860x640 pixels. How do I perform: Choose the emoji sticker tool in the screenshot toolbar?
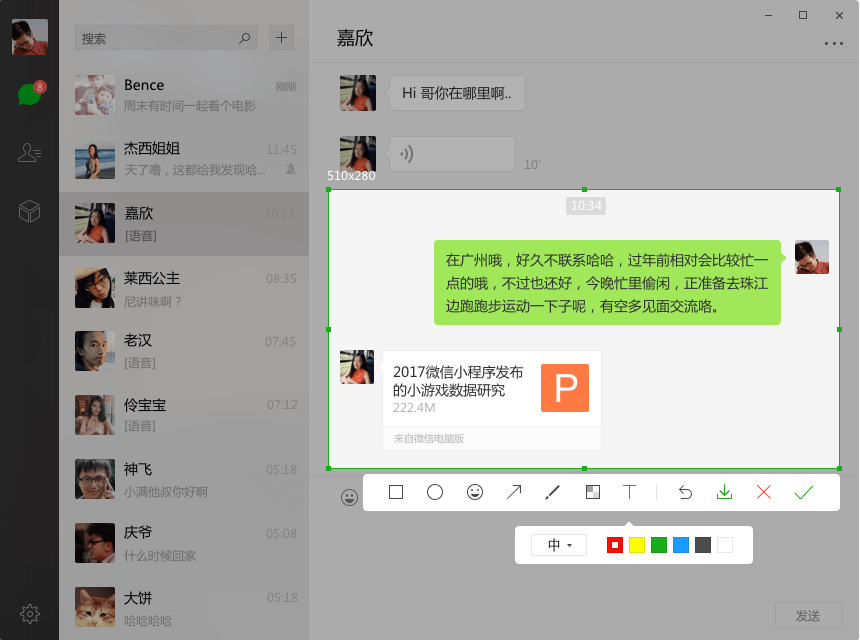tap(475, 492)
